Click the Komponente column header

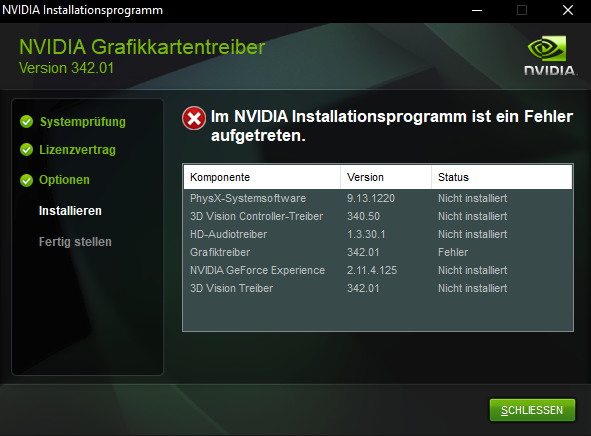(262, 177)
